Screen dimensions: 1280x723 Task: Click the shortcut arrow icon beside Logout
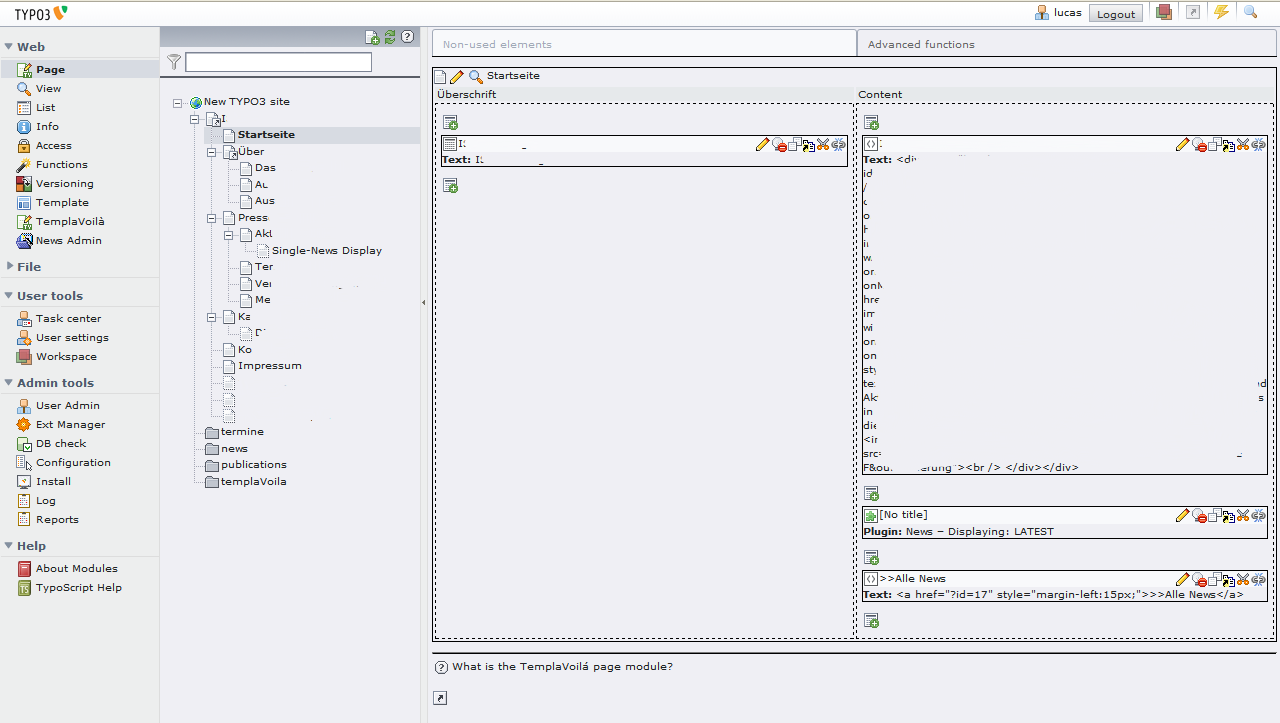1192,12
